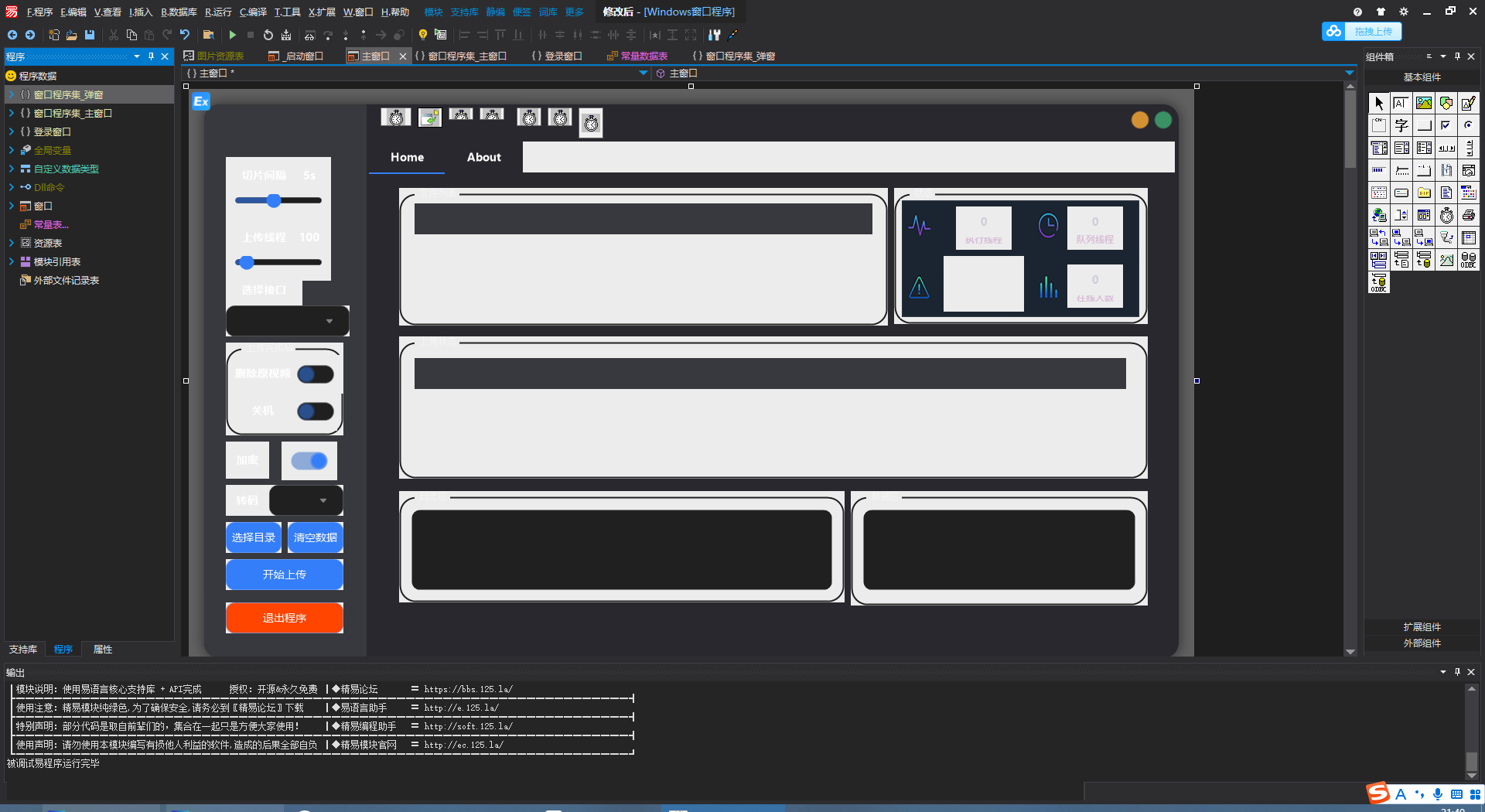Open the 选择接口 dropdown combo box
1485x812 pixels.
[329, 321]
